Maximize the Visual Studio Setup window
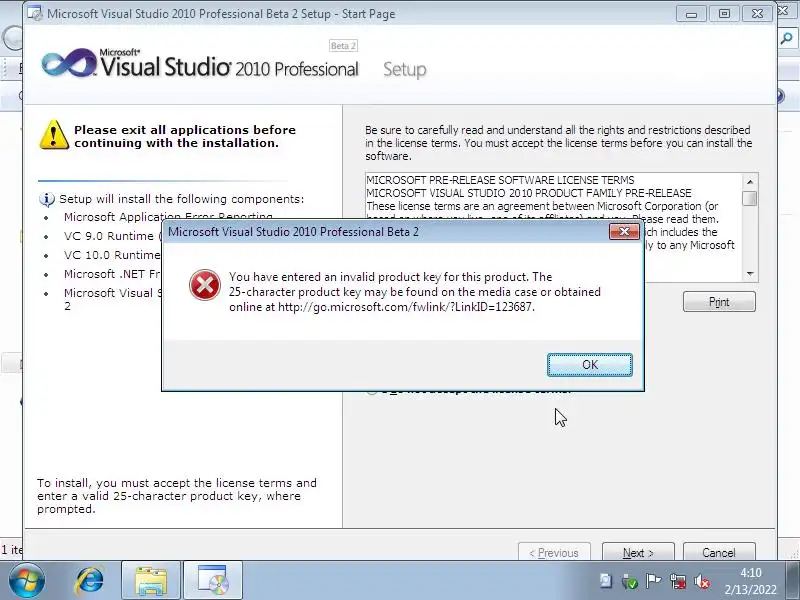 point(724,14)
